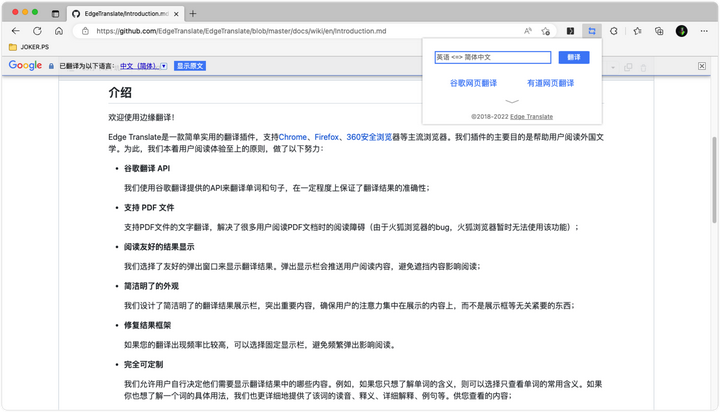Click the copy icon on the page toolbar
The height and width of the screenshot is (412, 720).
(628, 68)
